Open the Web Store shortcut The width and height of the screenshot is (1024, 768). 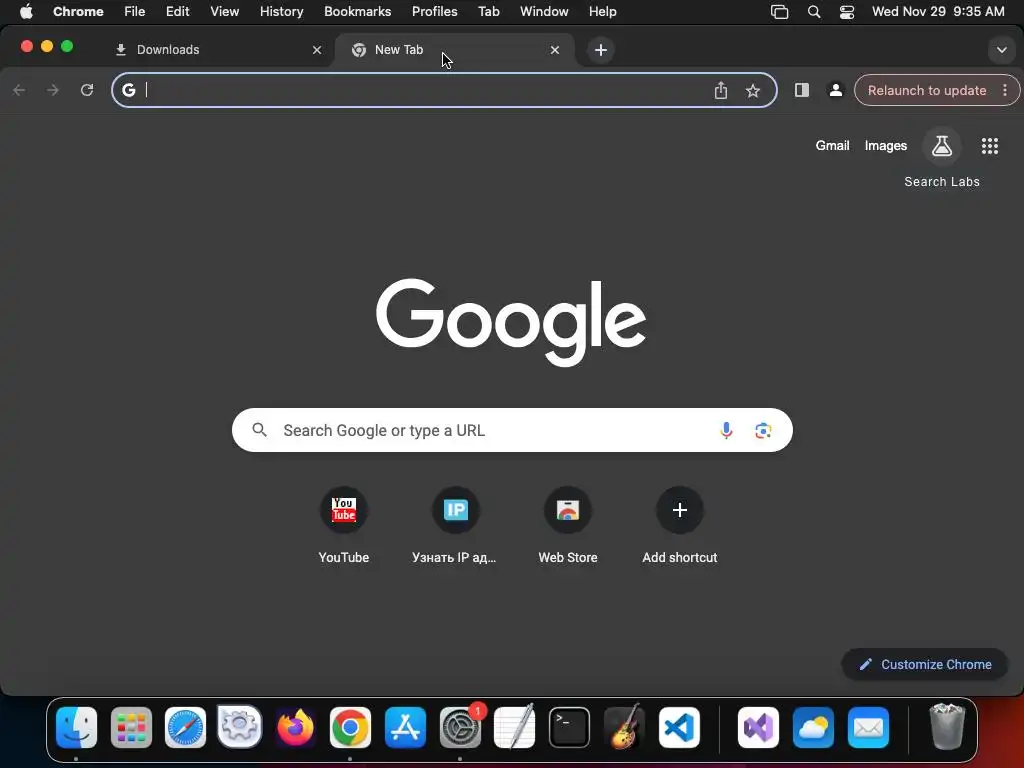pos(568,526)
